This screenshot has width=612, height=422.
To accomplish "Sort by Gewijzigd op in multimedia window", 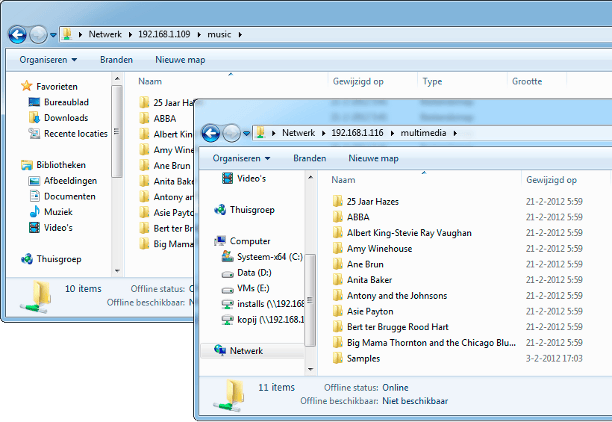I will [551, 180].
